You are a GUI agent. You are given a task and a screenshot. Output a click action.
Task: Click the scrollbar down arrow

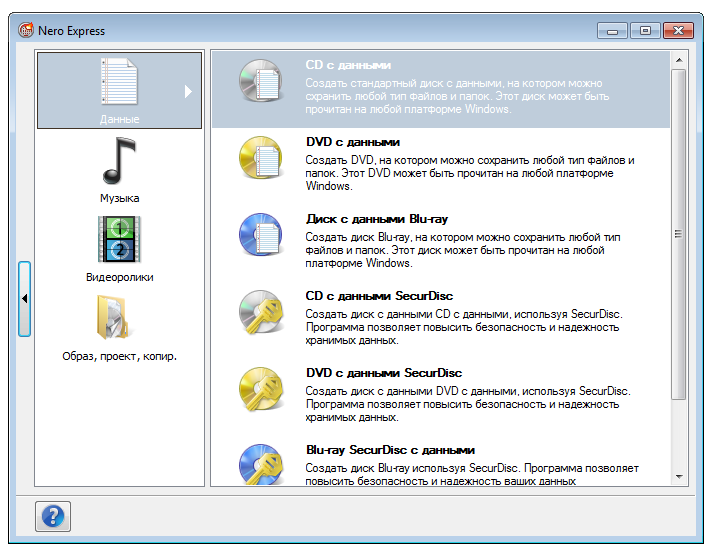pos(679,477)
